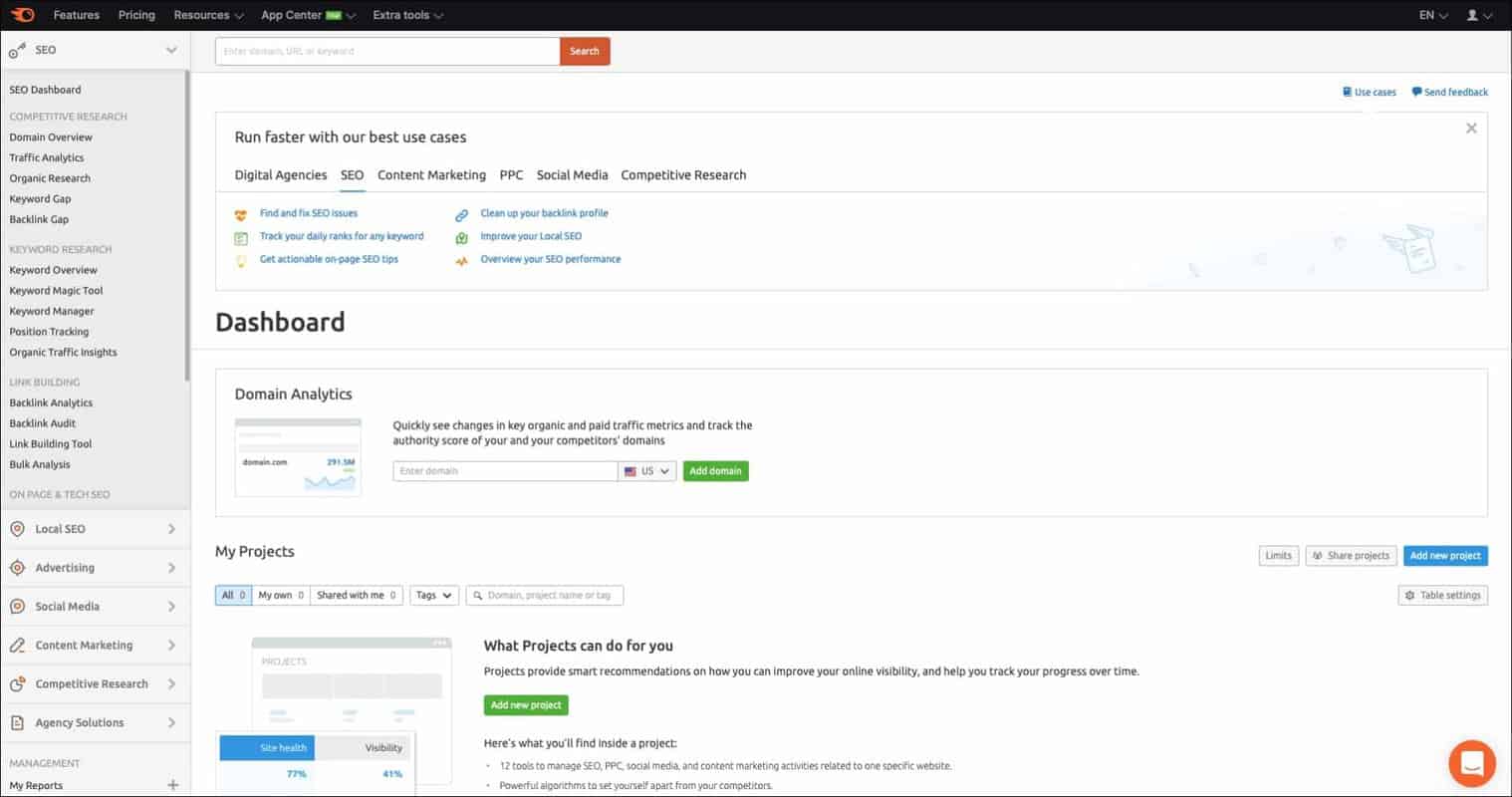Open the App Center menu
This screenshot has width=1512, height=797.
click(x=308, y=15)
